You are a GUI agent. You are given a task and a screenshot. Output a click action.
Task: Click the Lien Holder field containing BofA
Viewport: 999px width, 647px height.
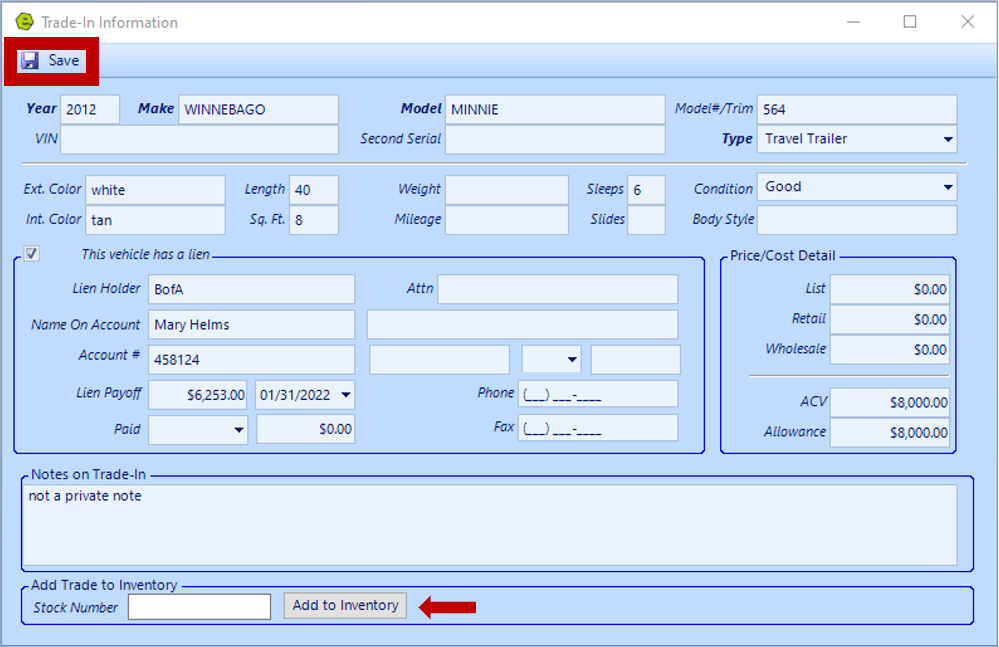click(x=252, y=289)
